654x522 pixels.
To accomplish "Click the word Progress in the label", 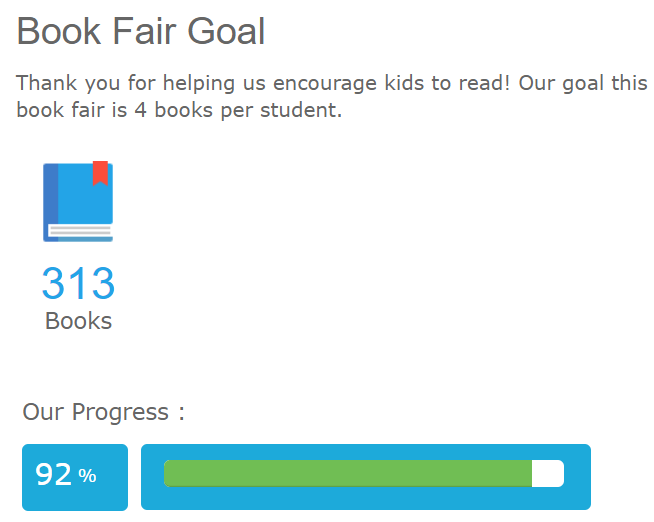I will pos(120,412).
